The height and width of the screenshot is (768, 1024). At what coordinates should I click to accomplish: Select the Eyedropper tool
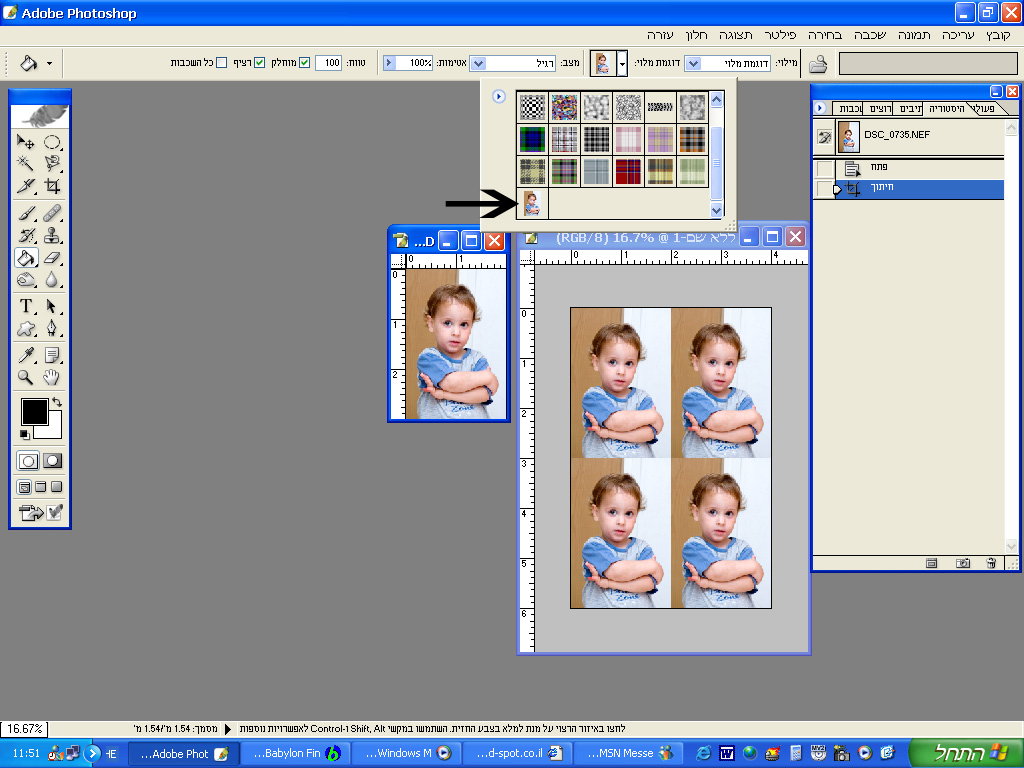point(26,355)
